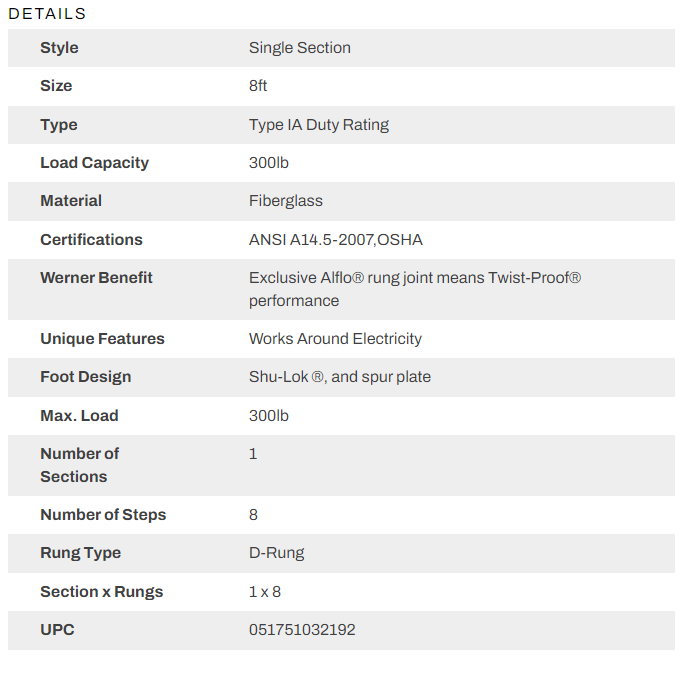Click the Load Capacity label
Viewport: 688px width, 677px height.
(94, 163)
